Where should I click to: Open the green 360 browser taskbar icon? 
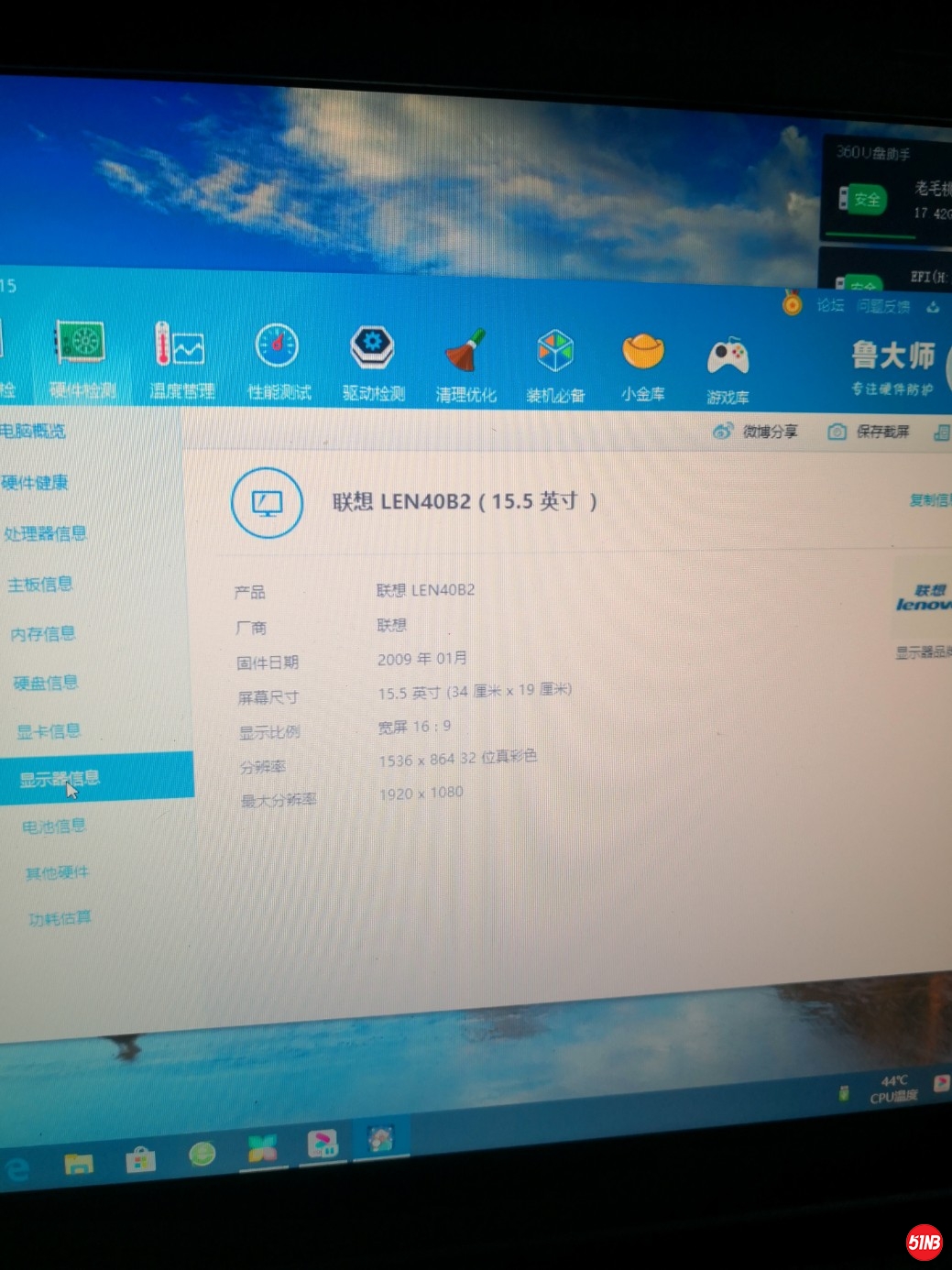pos(202,1154)
